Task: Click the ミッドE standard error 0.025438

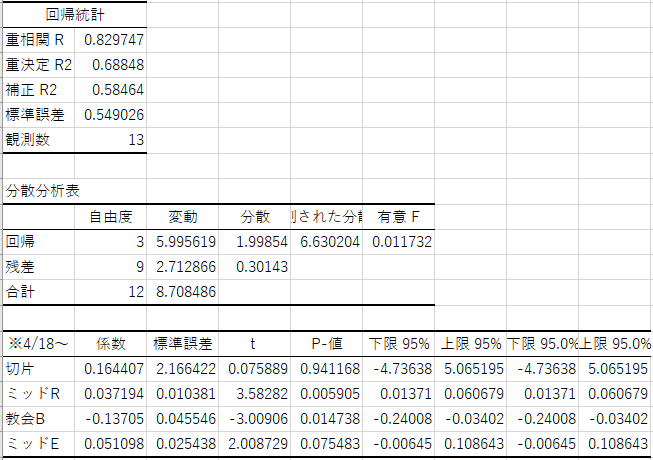Action: pos(182,444)
